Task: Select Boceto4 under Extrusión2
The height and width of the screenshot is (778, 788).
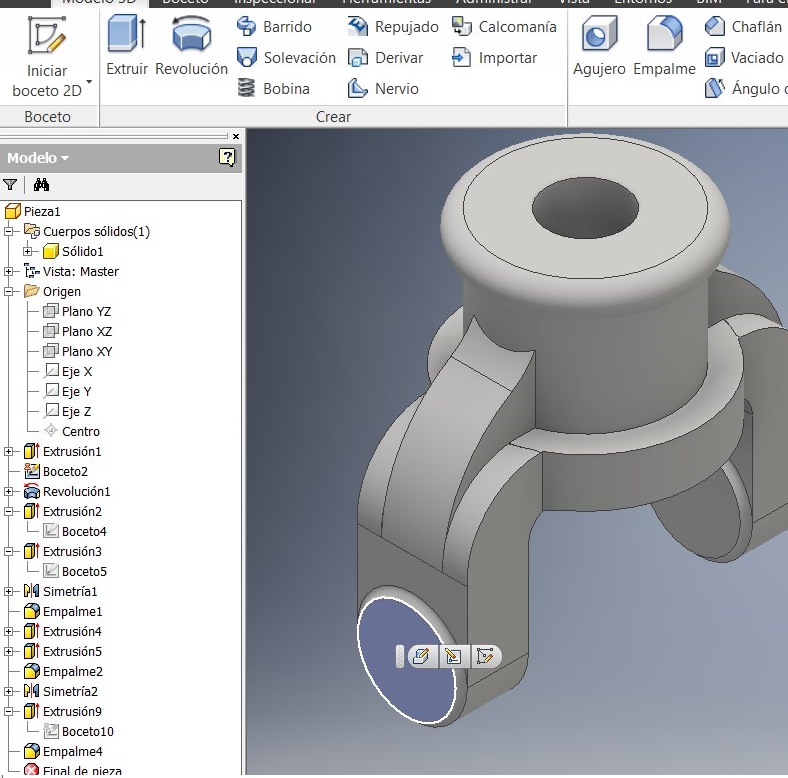Action: coord(74,531)
